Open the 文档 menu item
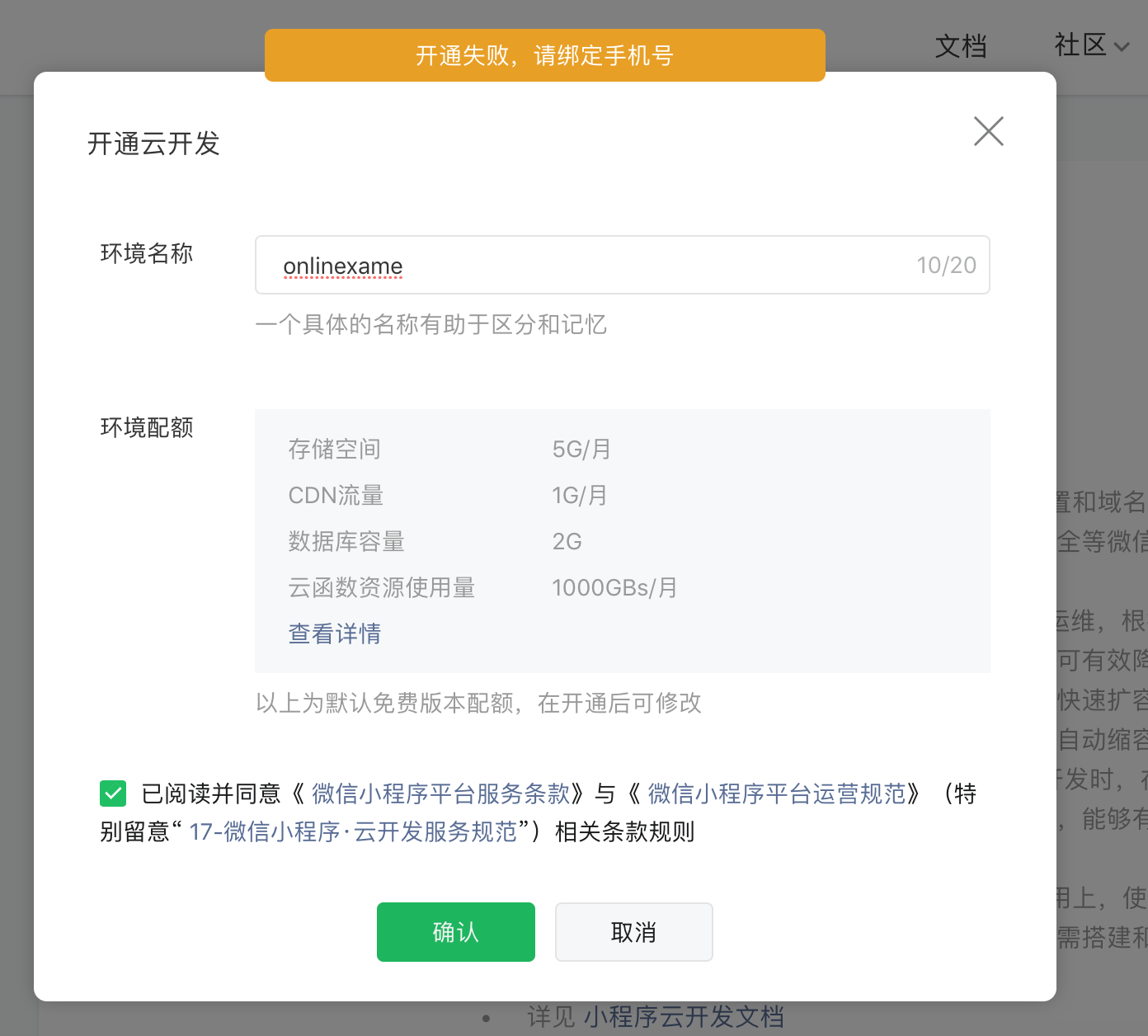Screen dimensions: 1148x1036 pos(961,46)
